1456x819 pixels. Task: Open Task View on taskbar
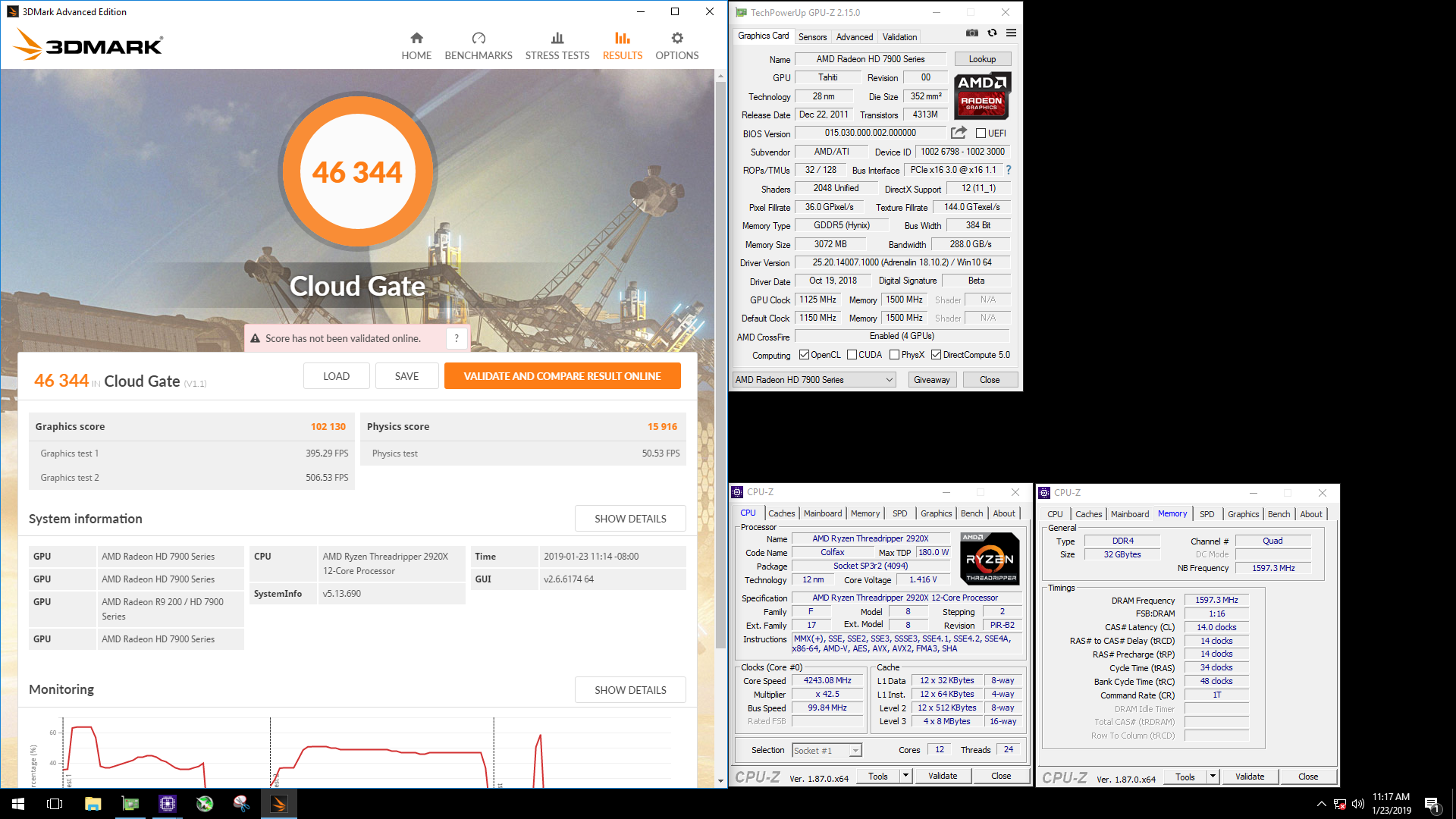55,804
